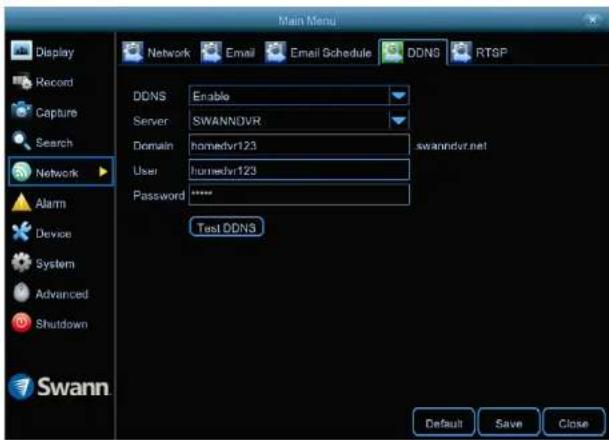Click the 'User' field label
The image size is (609, 440).
tap(145, 171)
